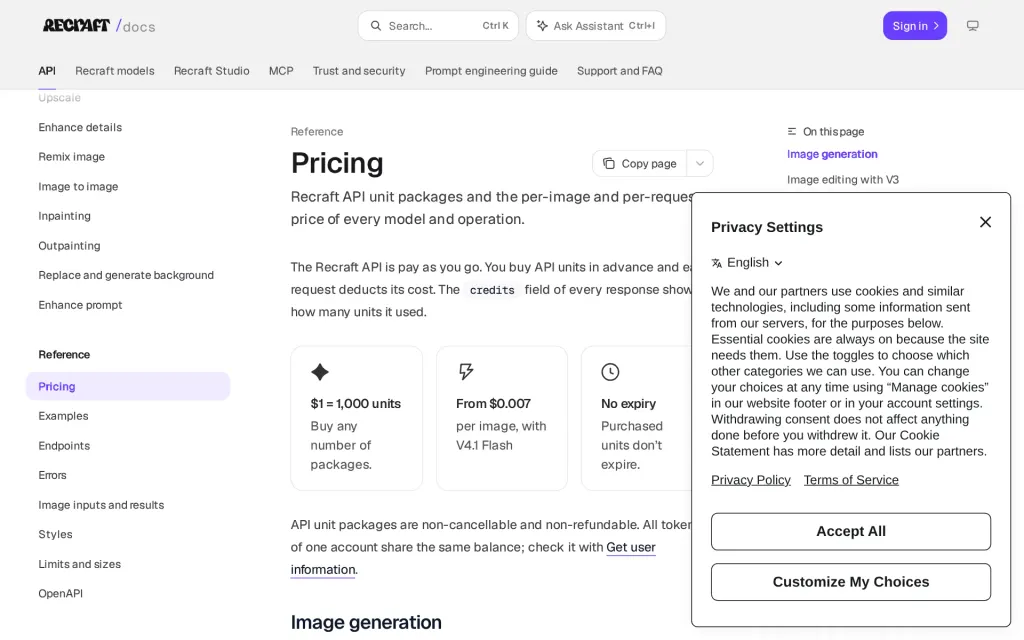Go to the Recraft Studio tab

(x=212, y=71)
